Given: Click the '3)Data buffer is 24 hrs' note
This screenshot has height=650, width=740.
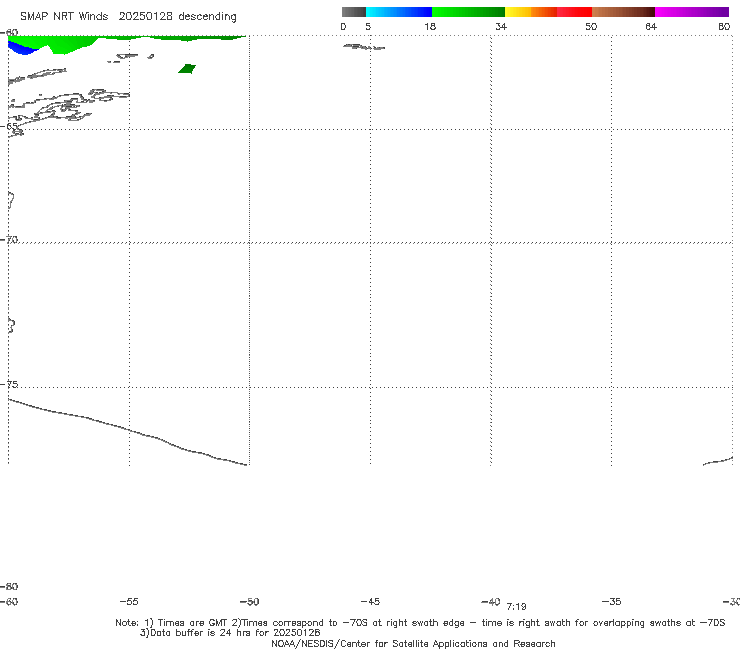Looking at the screenshot, I should pos(230,633).
